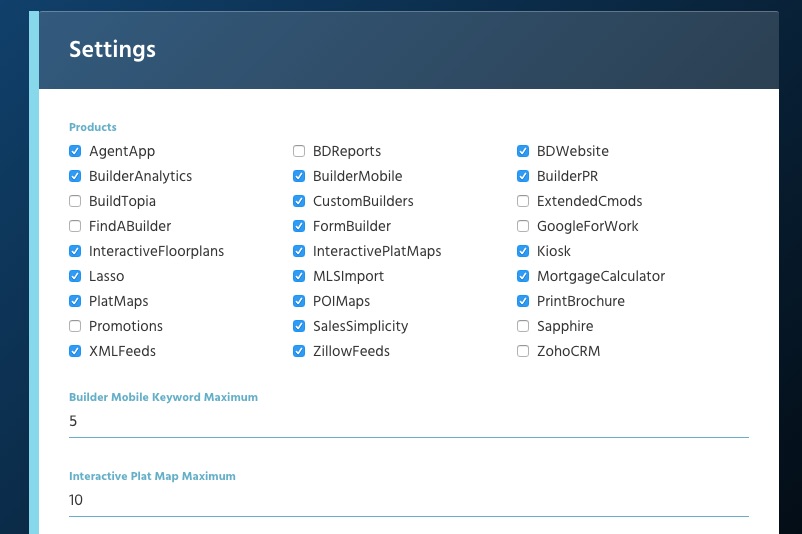Toggle the SalesSimplicity checkbox
The height and width of the screenshot is (534, 802).
point(299,326)
